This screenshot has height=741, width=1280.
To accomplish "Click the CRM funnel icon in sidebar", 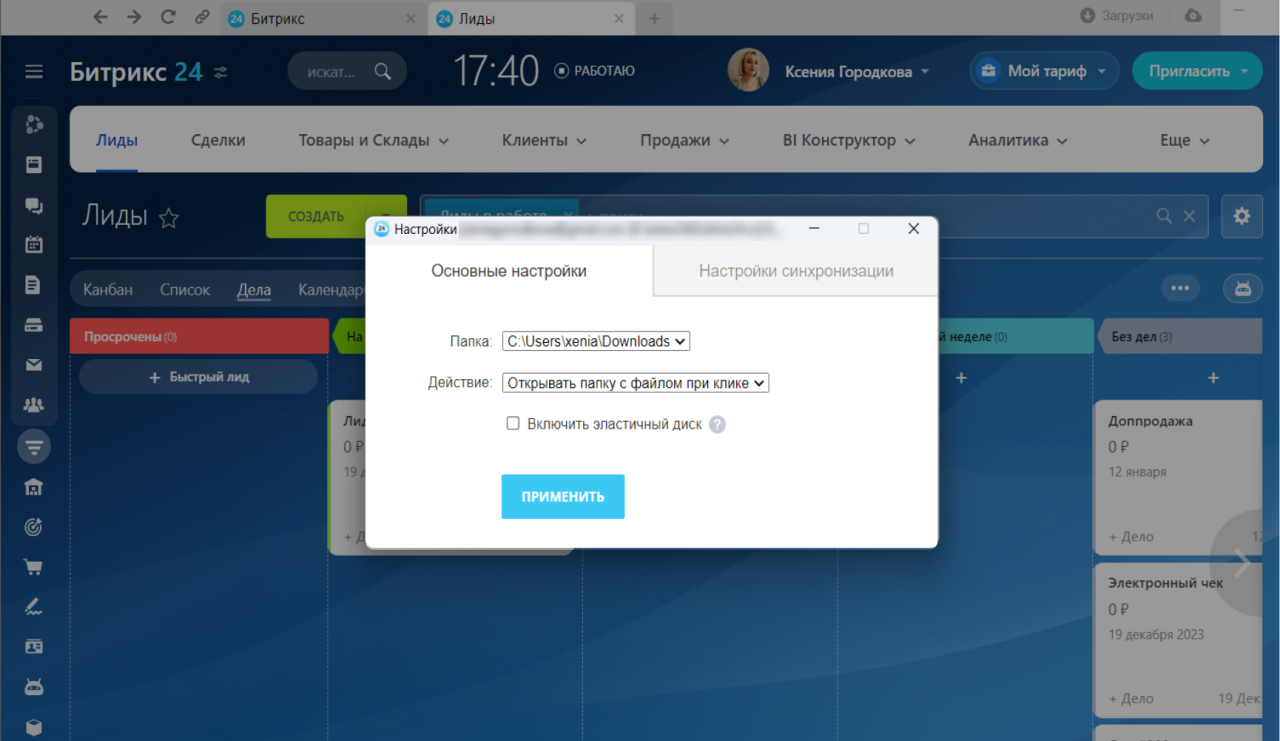I will point(34,446).
